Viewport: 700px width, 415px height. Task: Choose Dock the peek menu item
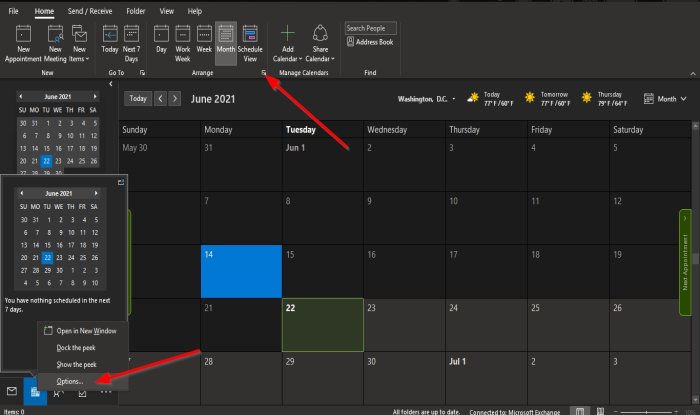(83, 348)
